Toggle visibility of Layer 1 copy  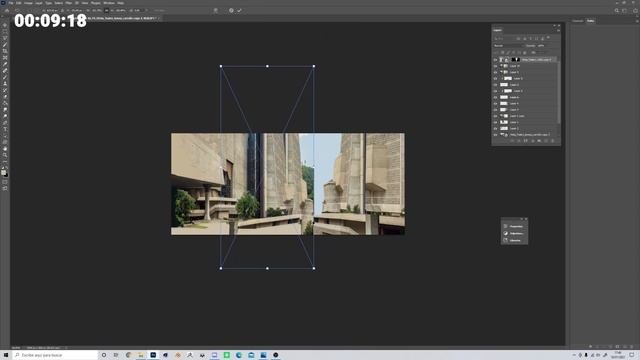click(x=496, y=116)
